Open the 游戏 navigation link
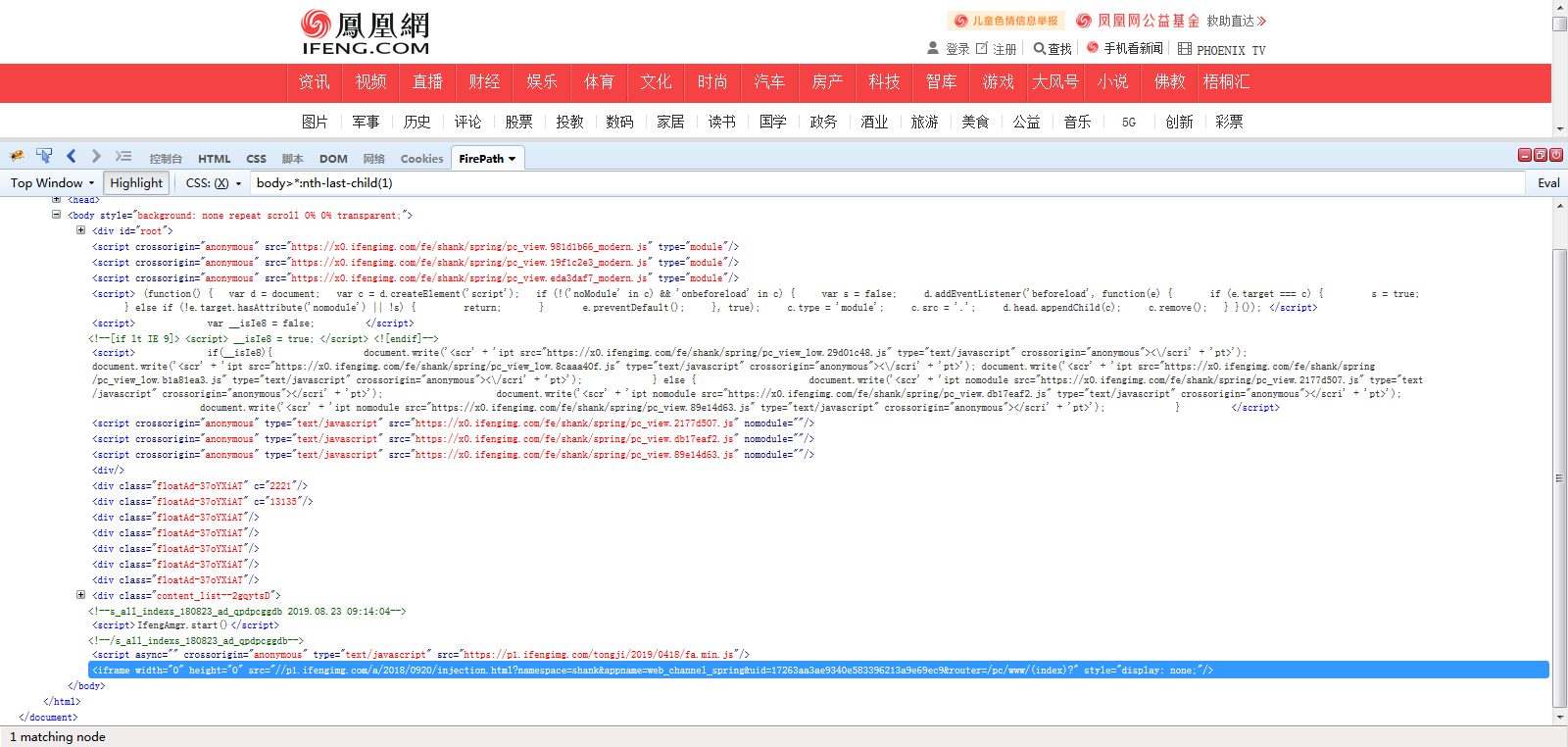 point(999,82)
